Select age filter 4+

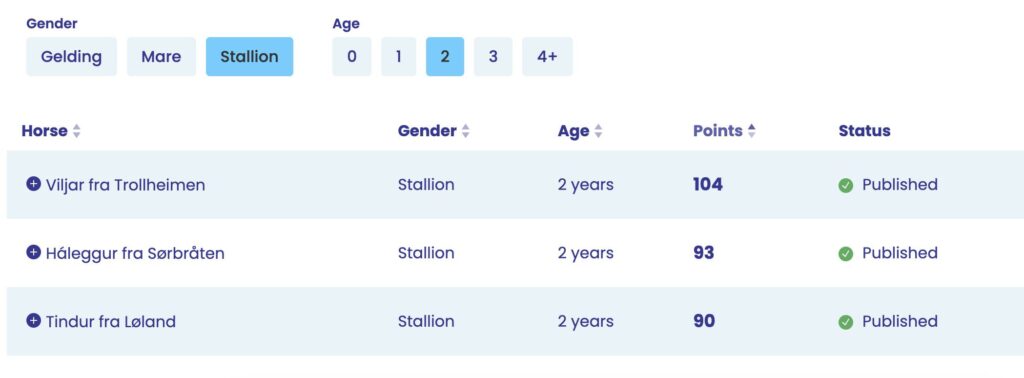tap(547, 57)
